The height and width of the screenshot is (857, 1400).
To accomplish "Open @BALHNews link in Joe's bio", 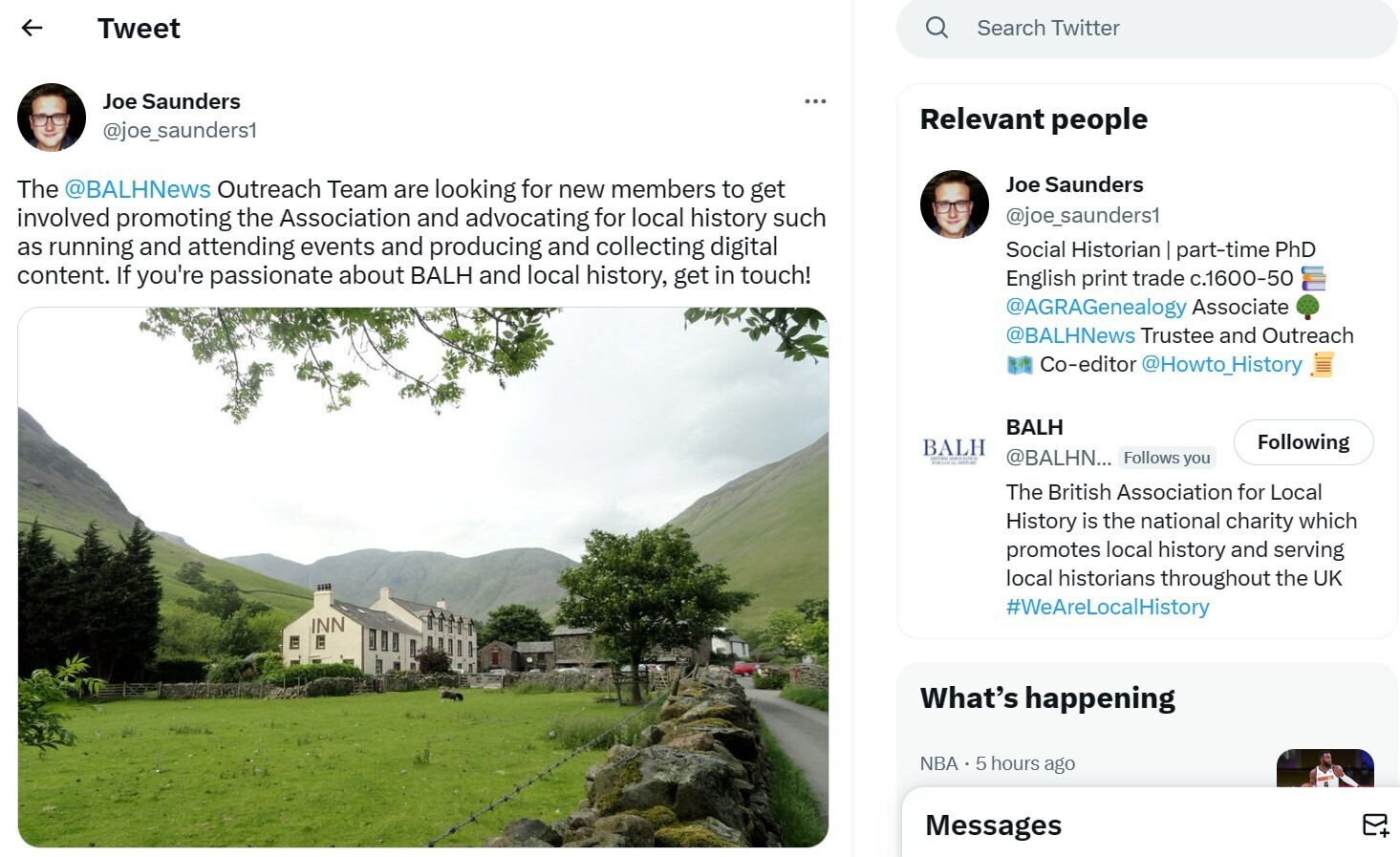I will coord(1070,335).
